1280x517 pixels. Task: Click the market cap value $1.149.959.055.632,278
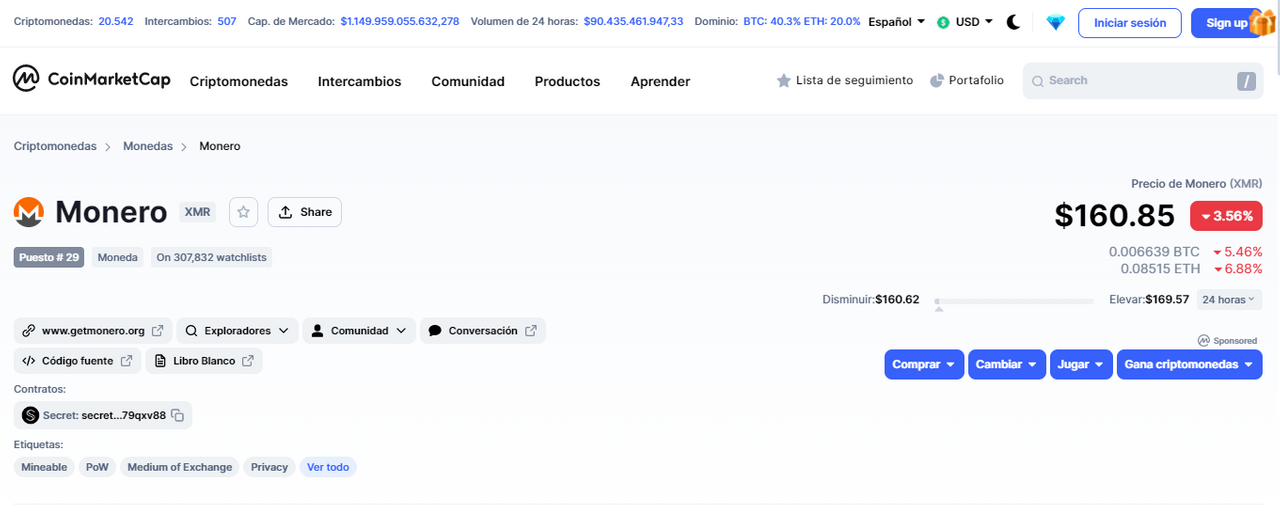click(x=400, y=21)
